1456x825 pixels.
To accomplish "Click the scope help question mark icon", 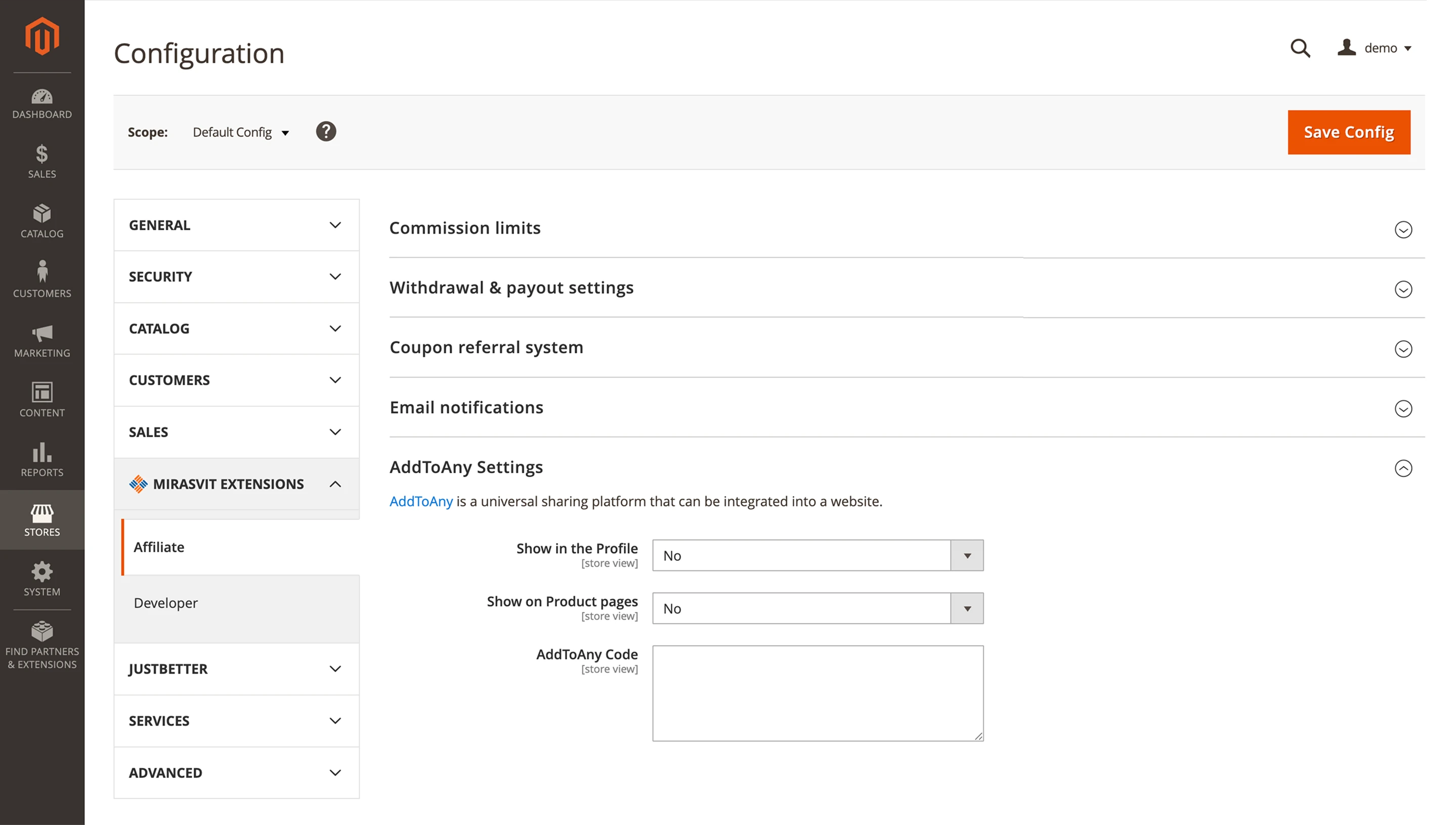I will pyautogui.click(x=326, y=132).
